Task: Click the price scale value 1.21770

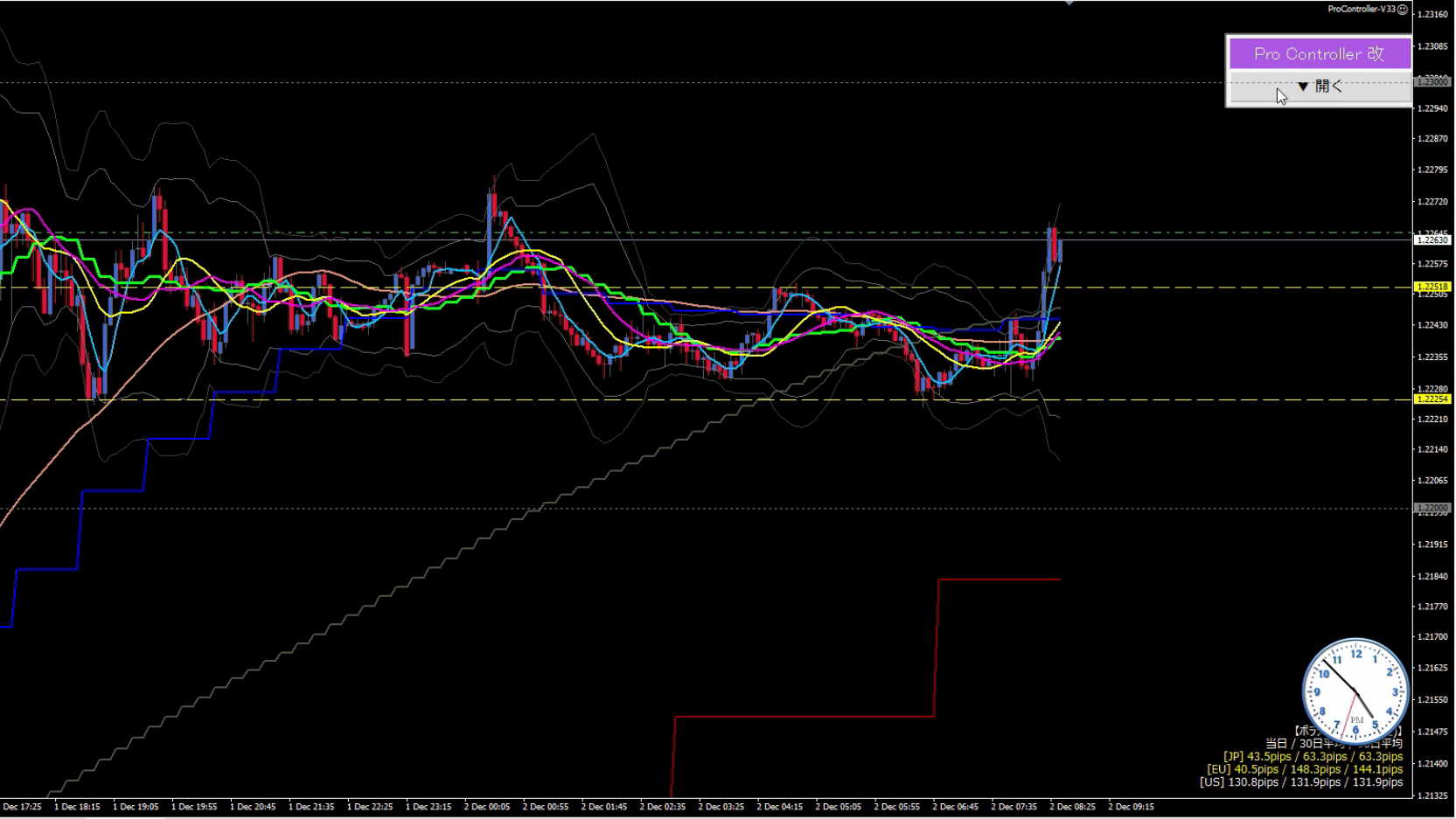Action: click(1432, 607)
